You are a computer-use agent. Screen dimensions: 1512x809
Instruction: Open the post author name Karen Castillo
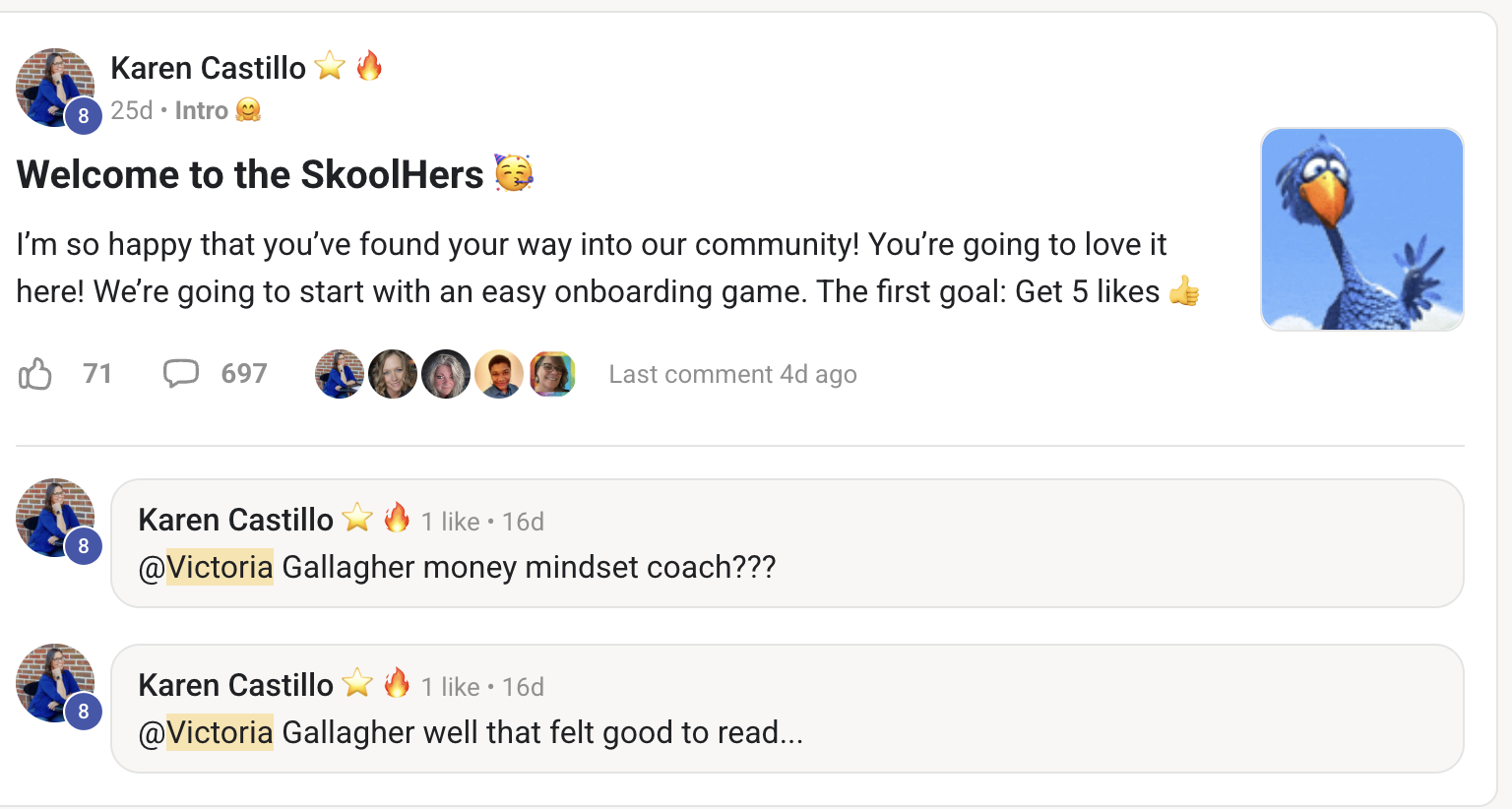208,68
